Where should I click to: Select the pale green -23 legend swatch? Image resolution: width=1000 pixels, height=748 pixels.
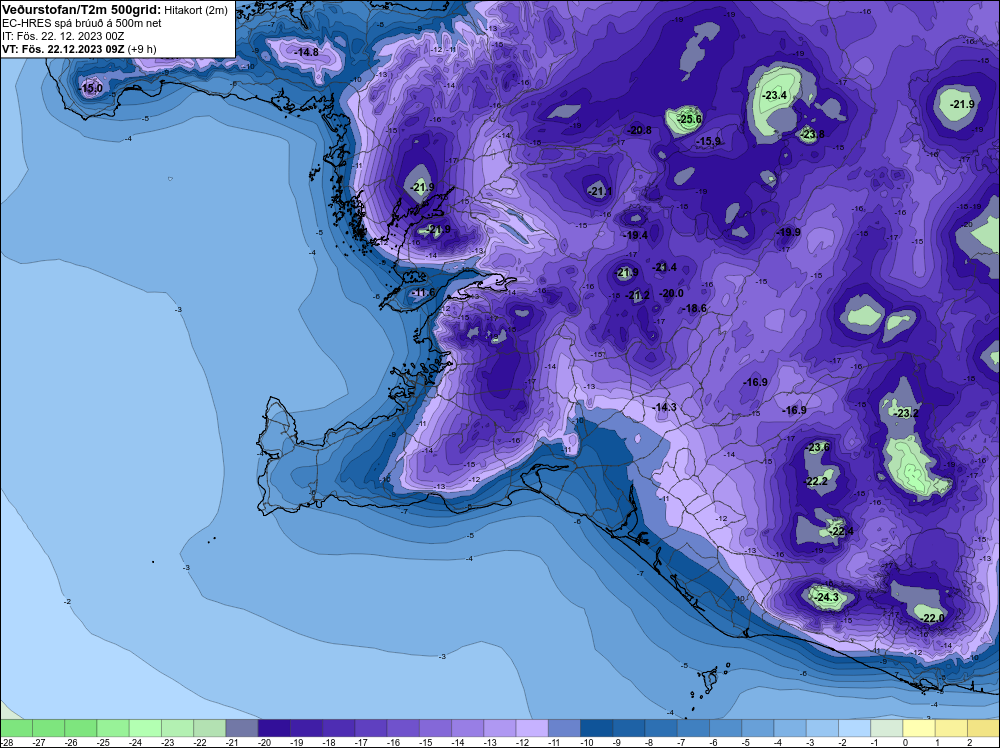177,728
